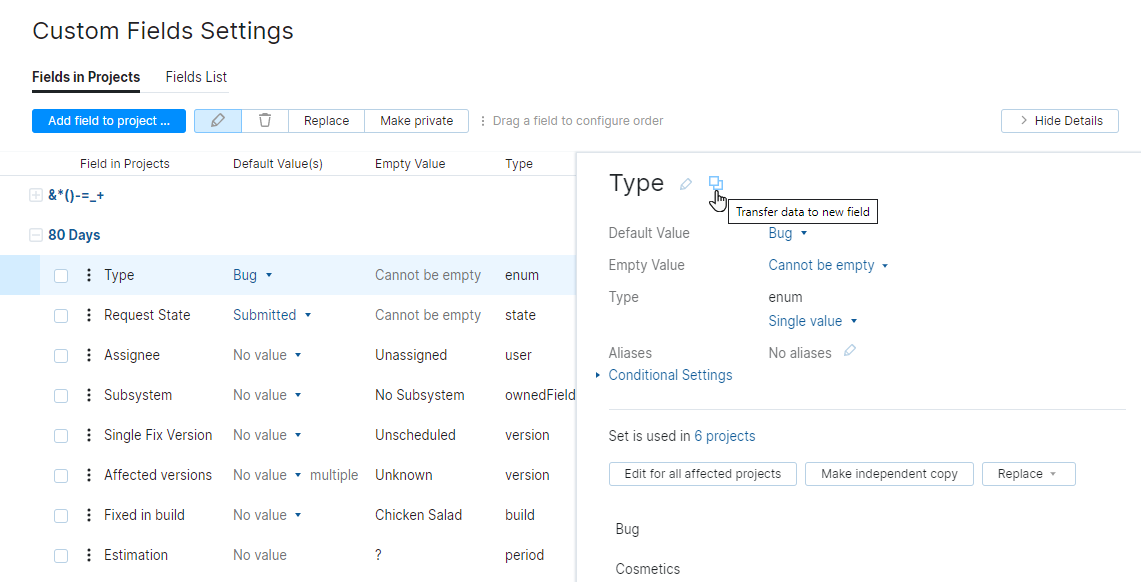This screenshot has width=1141, height=582.
Task: Expand Conditional Settings section
Action: [x=670, y=375]
